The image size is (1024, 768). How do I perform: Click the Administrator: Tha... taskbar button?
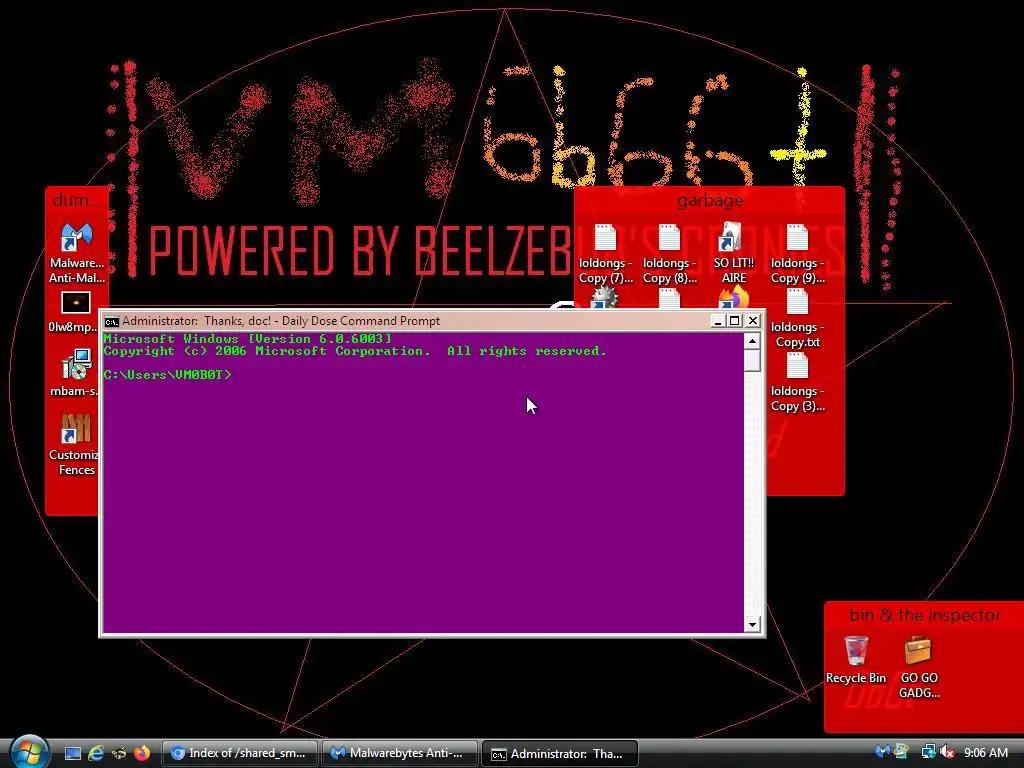[560, 753]
